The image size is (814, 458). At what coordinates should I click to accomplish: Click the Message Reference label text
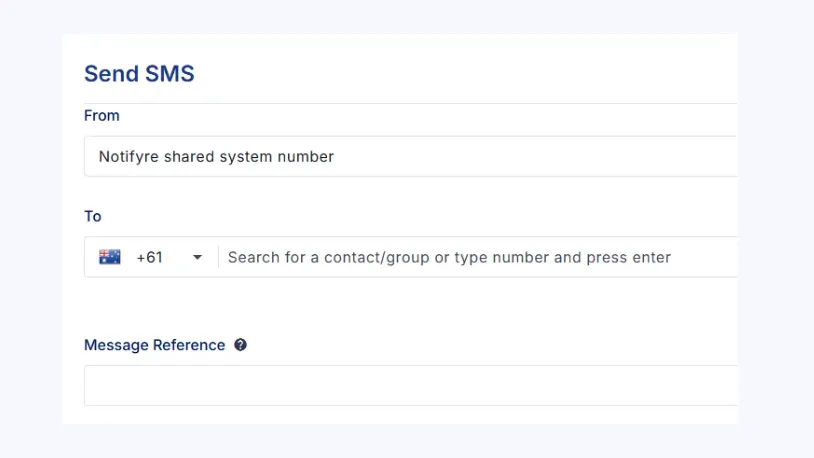click(155, 345)
